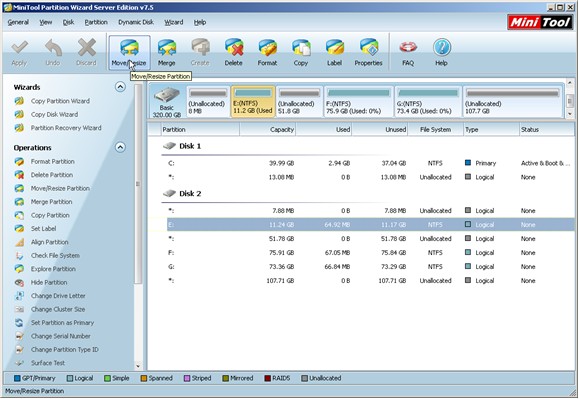Click Surface Test icon in sidebar
This screenshot has height=399, width=579.
19,363
